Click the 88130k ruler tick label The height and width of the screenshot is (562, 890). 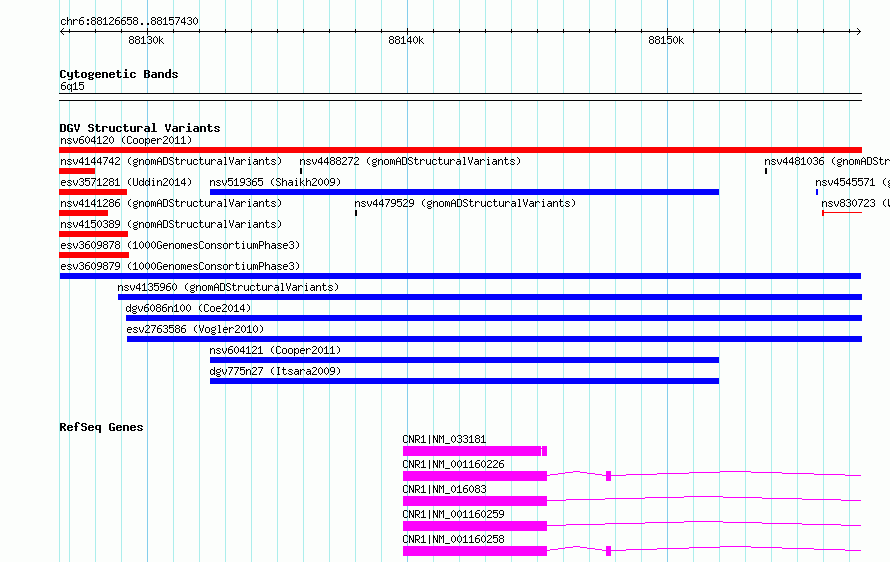coord(146,40)
